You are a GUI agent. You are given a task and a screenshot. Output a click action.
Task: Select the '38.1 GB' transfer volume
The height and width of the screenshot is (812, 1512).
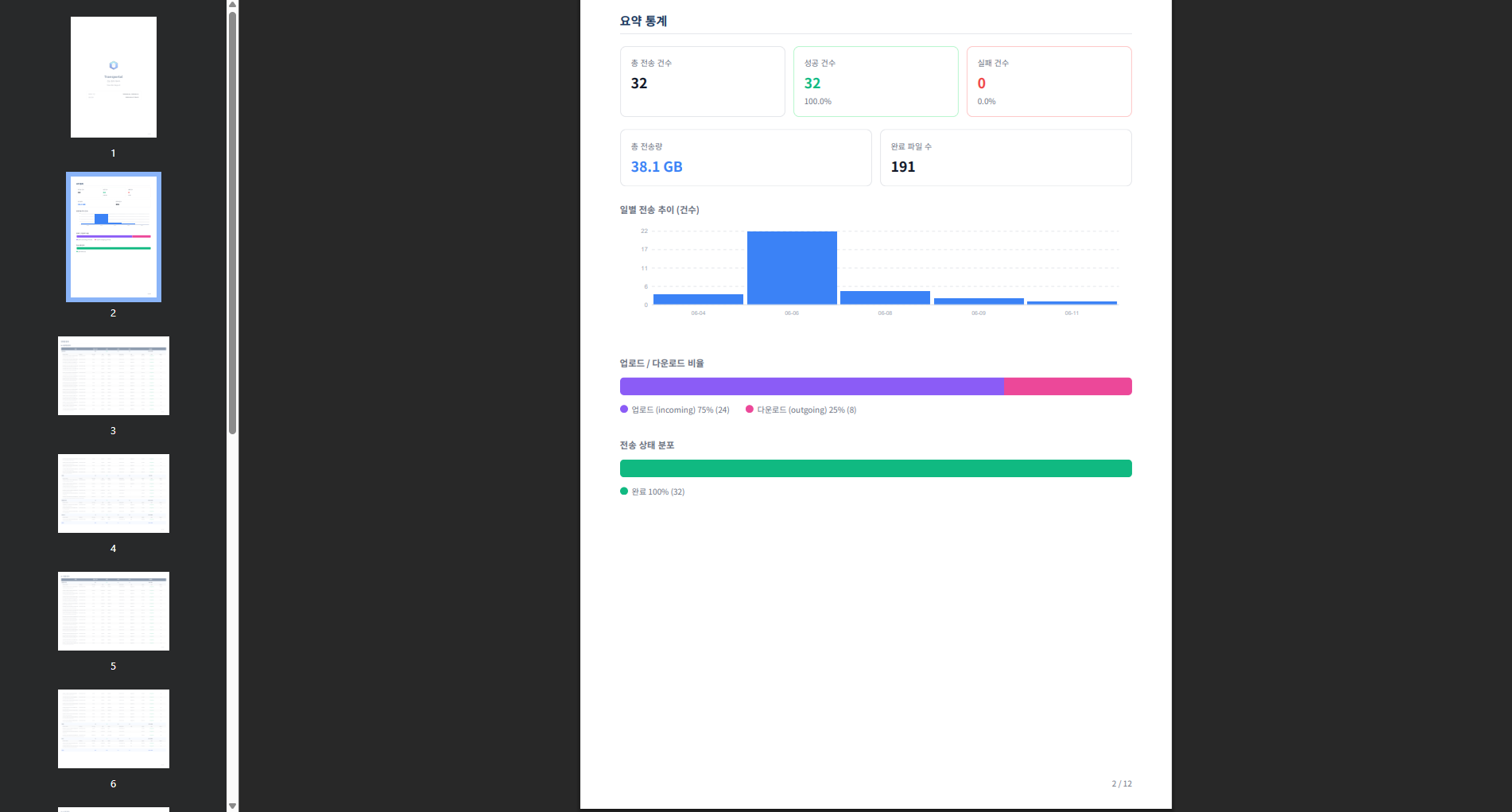[657, 167]
